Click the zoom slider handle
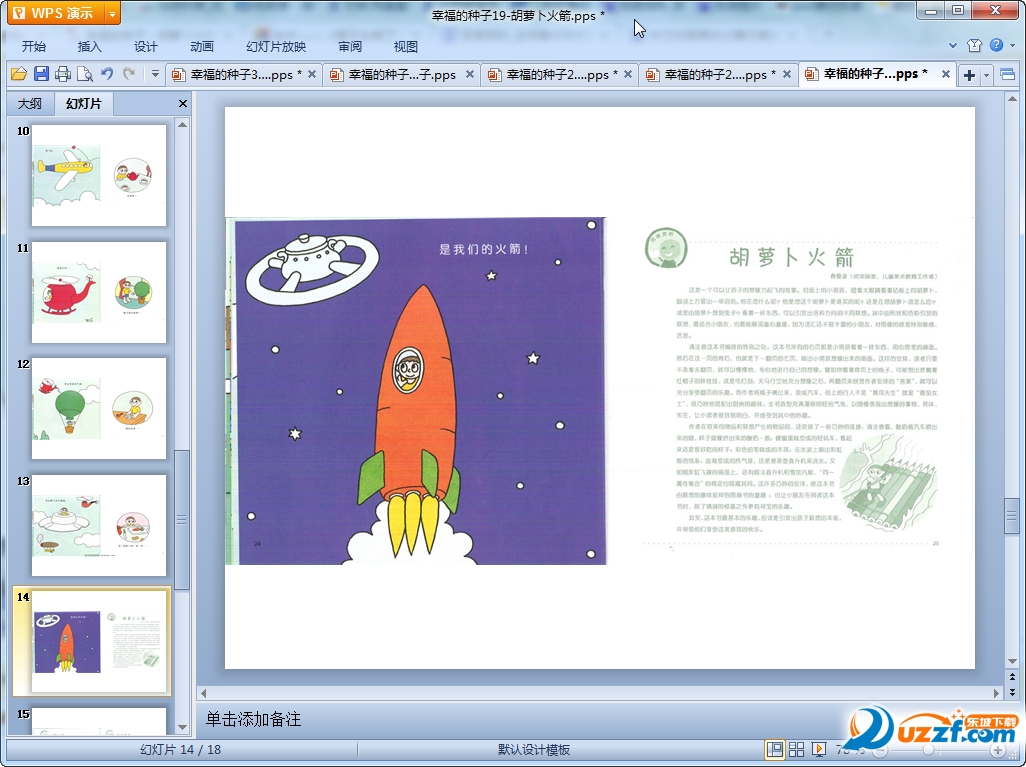 click(x=928, y=749)
